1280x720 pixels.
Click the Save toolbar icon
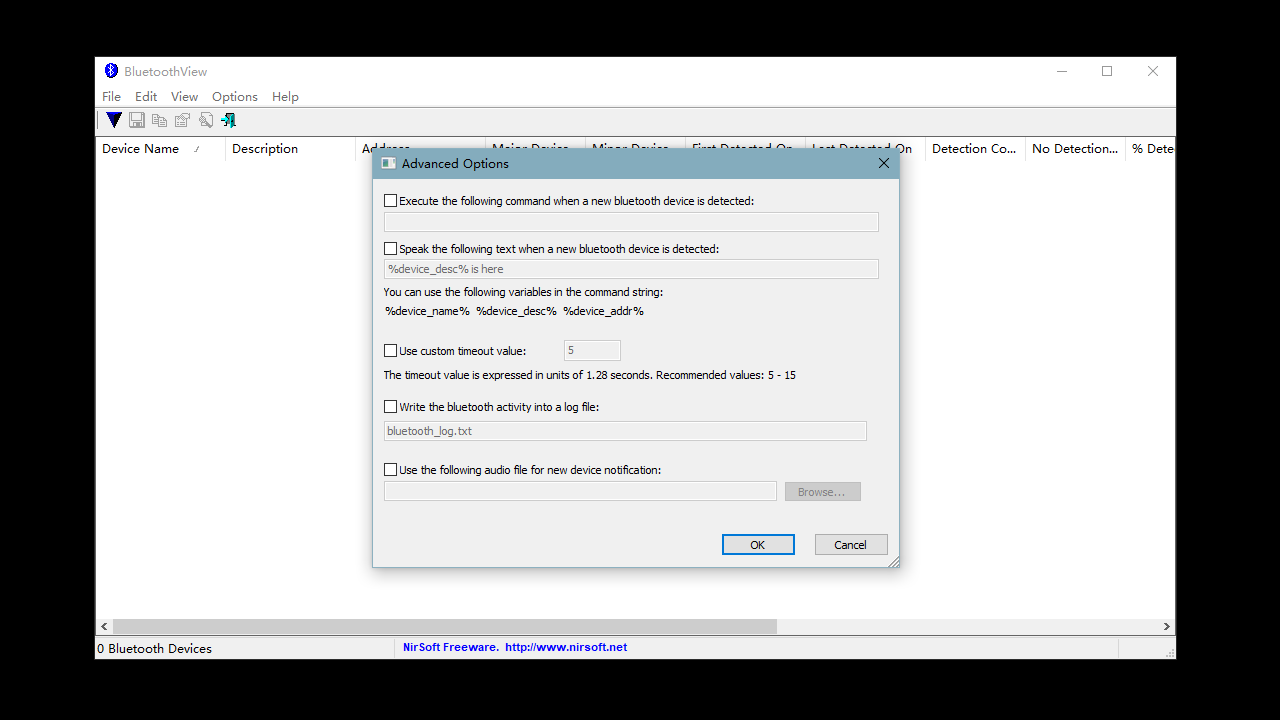click(136, 120)
